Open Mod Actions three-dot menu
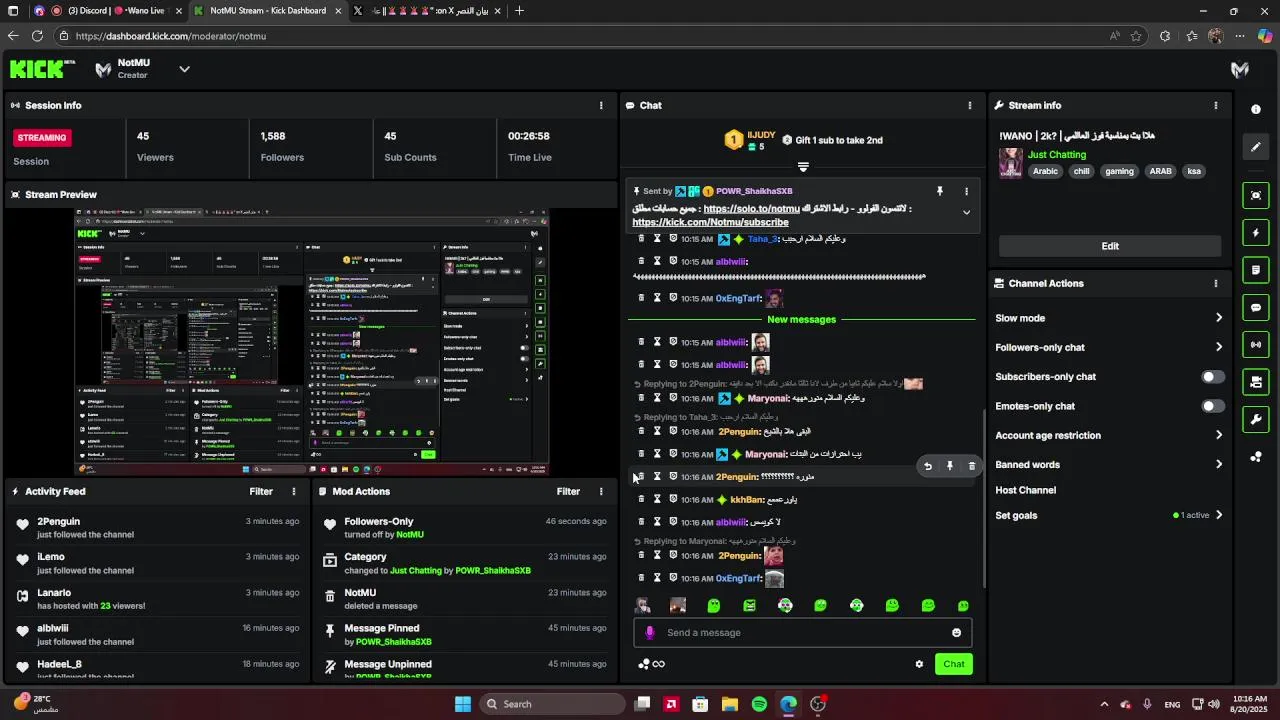The width and height of the screenshot is (1280, 720). pos(601,491)
